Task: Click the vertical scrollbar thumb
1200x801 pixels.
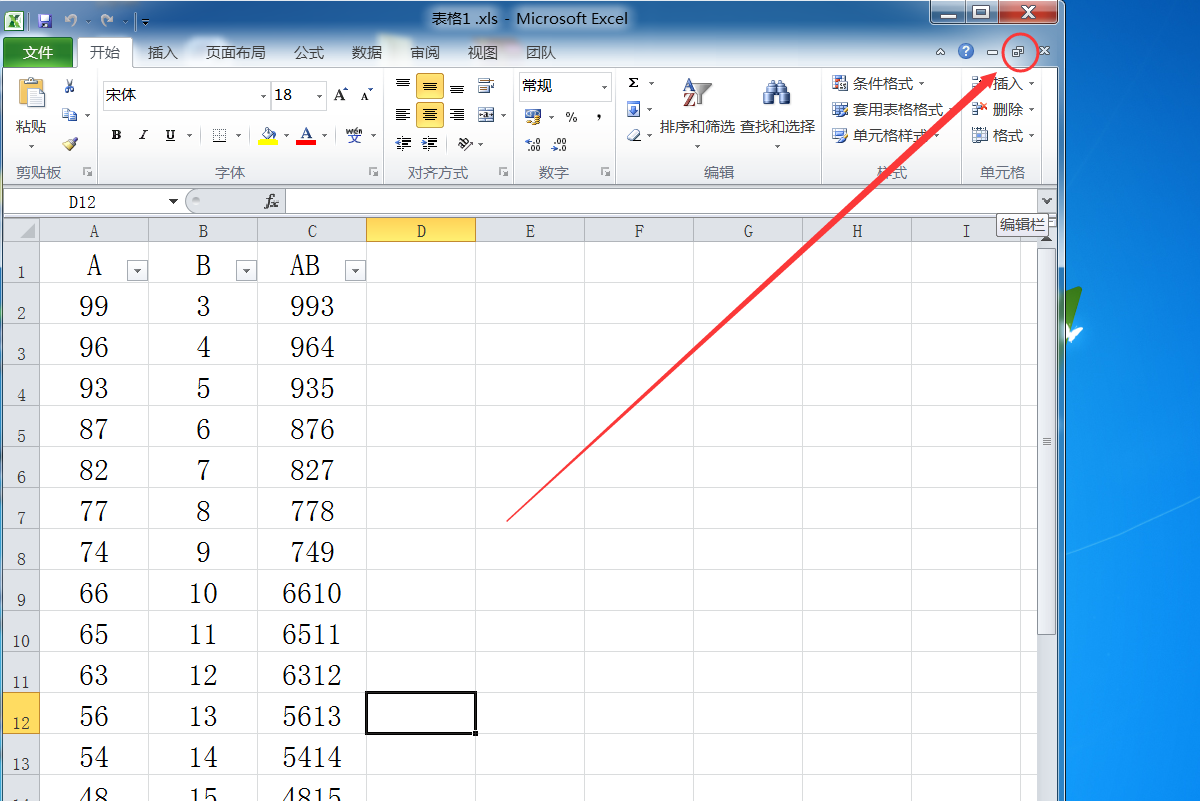Action: tap(1046, 441)
